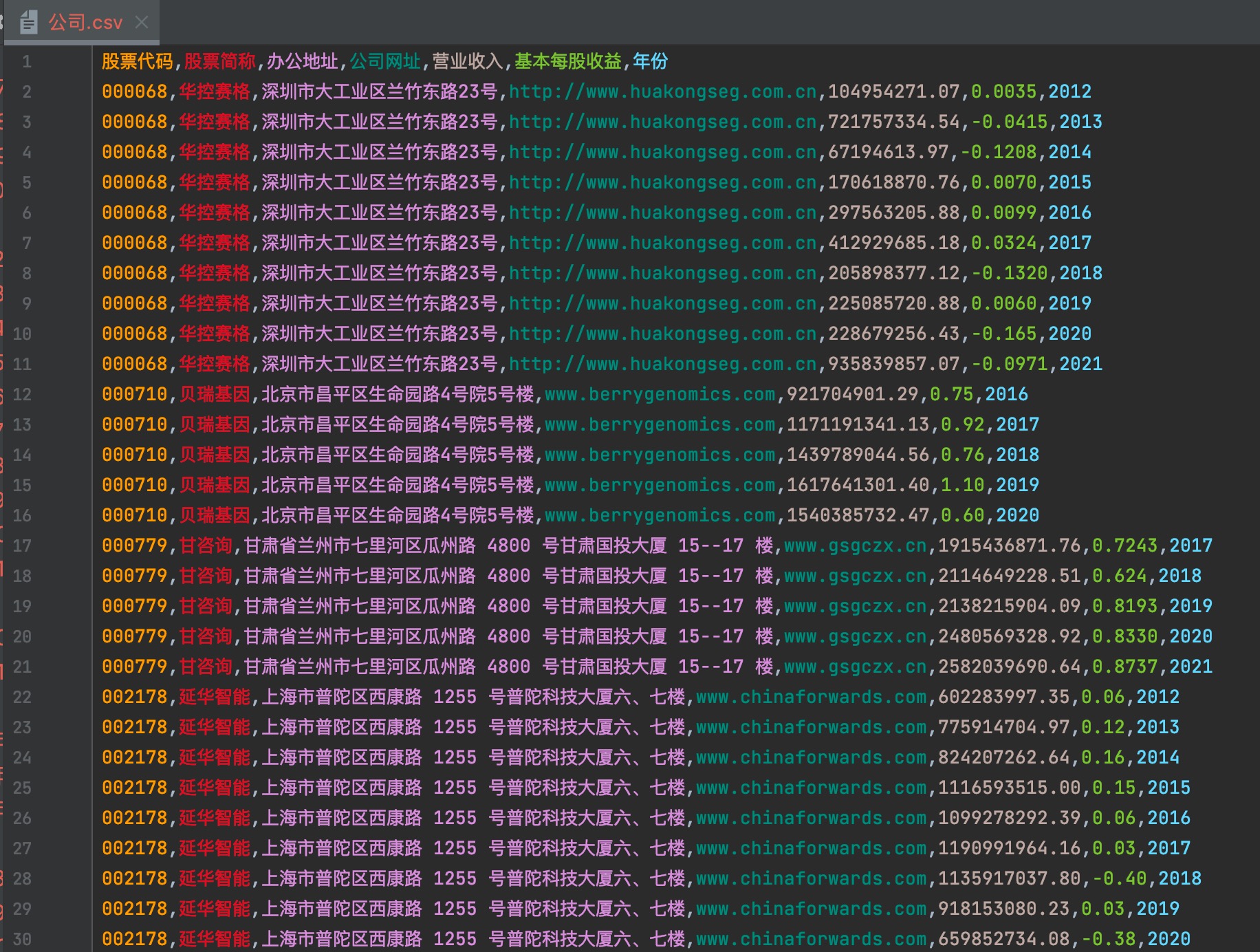This screenshot has height=952, width=1260.
Task: Click chinaforwards URL on line 25
Action: click(x=812, y=788)
